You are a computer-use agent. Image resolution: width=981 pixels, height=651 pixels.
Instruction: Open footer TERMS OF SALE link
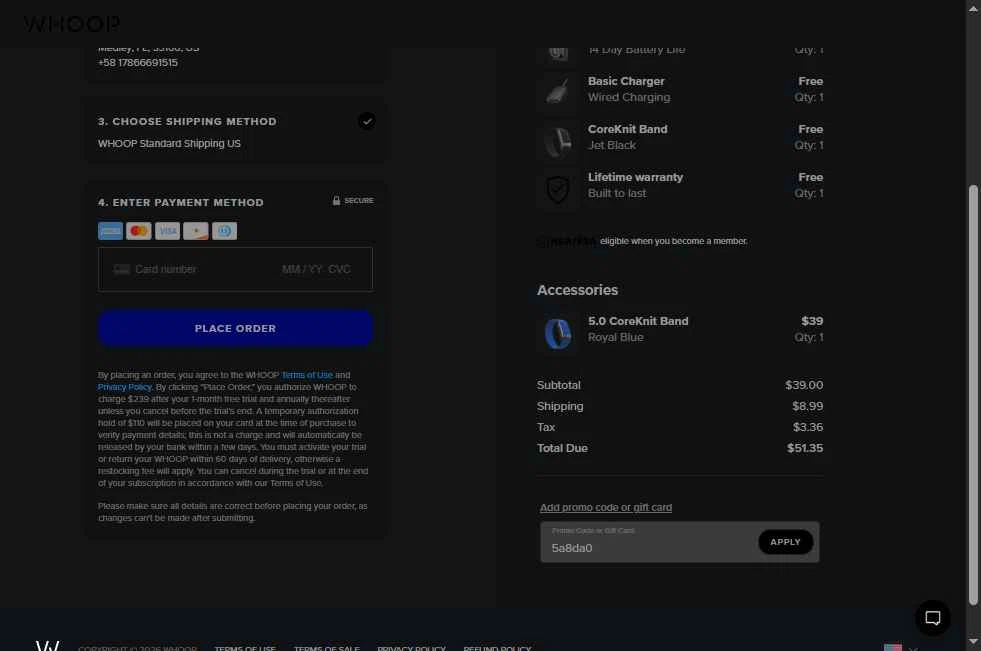click(x=327, y=648)
